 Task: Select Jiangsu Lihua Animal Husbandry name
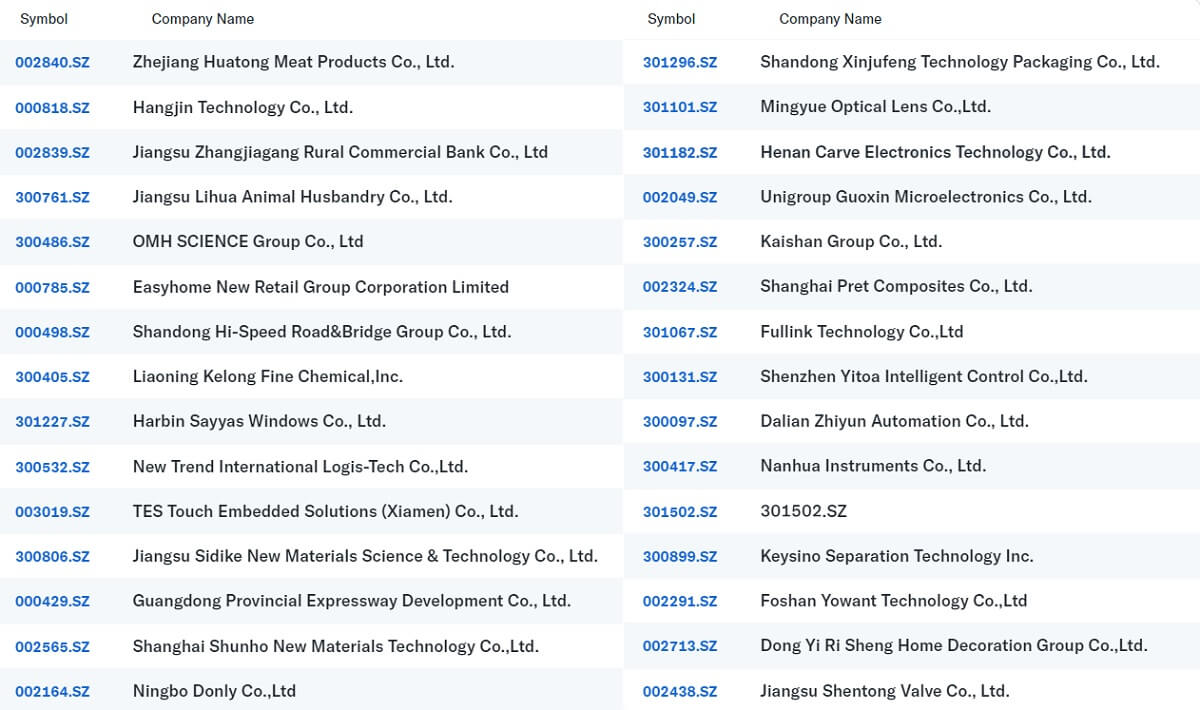[x=293, y=197]
